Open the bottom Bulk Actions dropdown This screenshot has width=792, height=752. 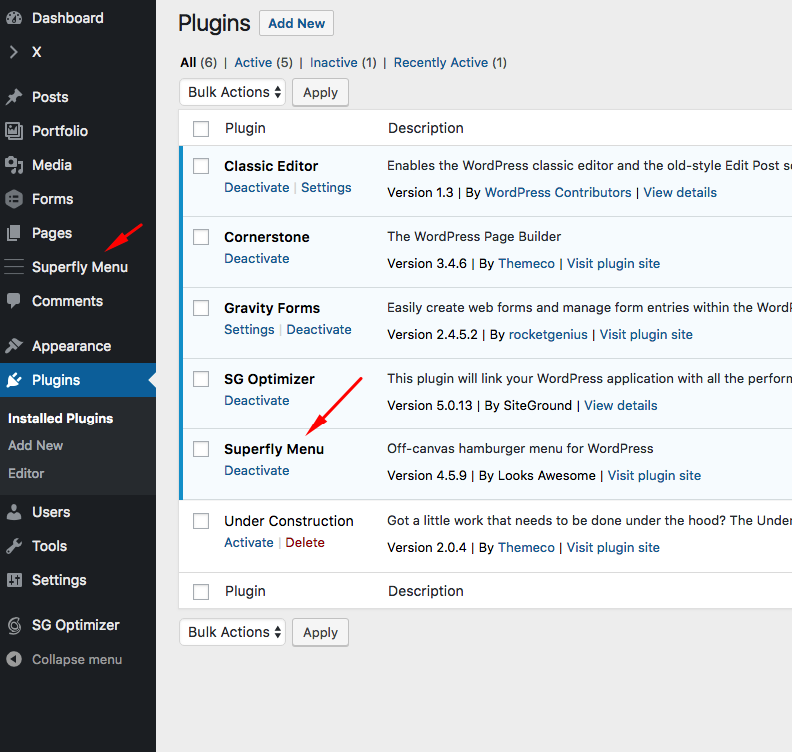click(232, 632)
